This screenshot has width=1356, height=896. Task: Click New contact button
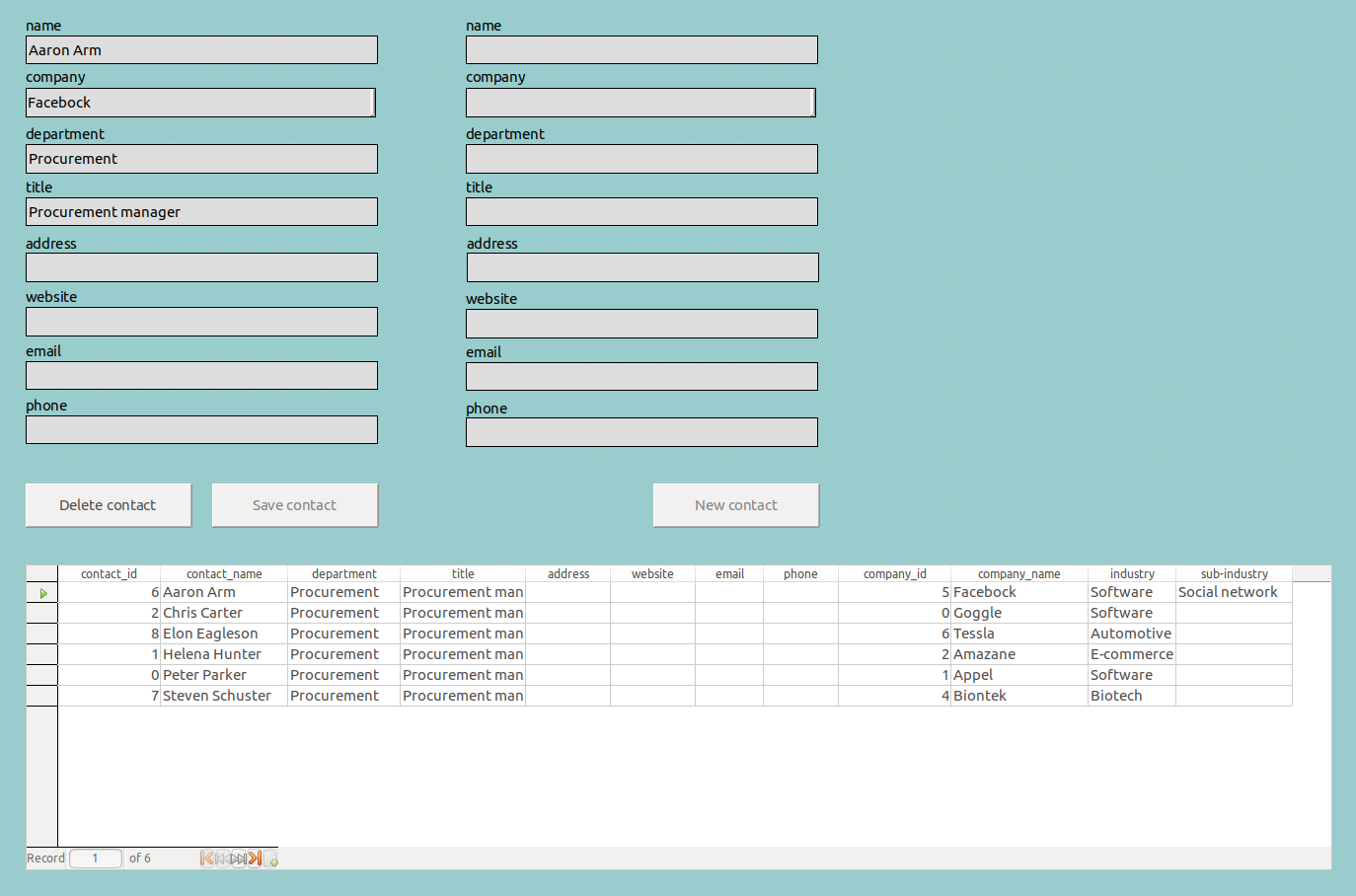[x=736, y=505]
